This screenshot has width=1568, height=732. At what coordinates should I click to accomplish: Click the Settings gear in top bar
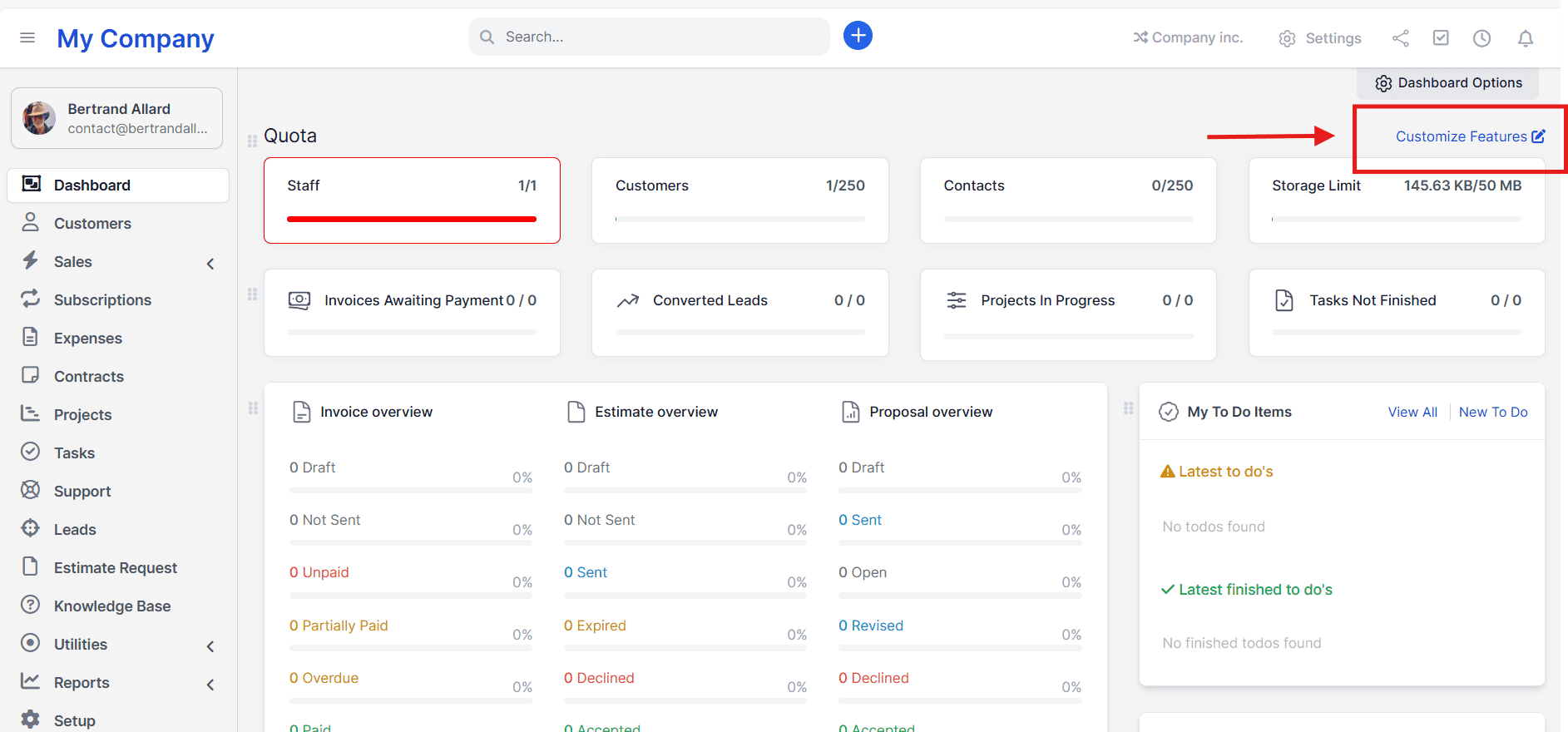(1320, 38)
